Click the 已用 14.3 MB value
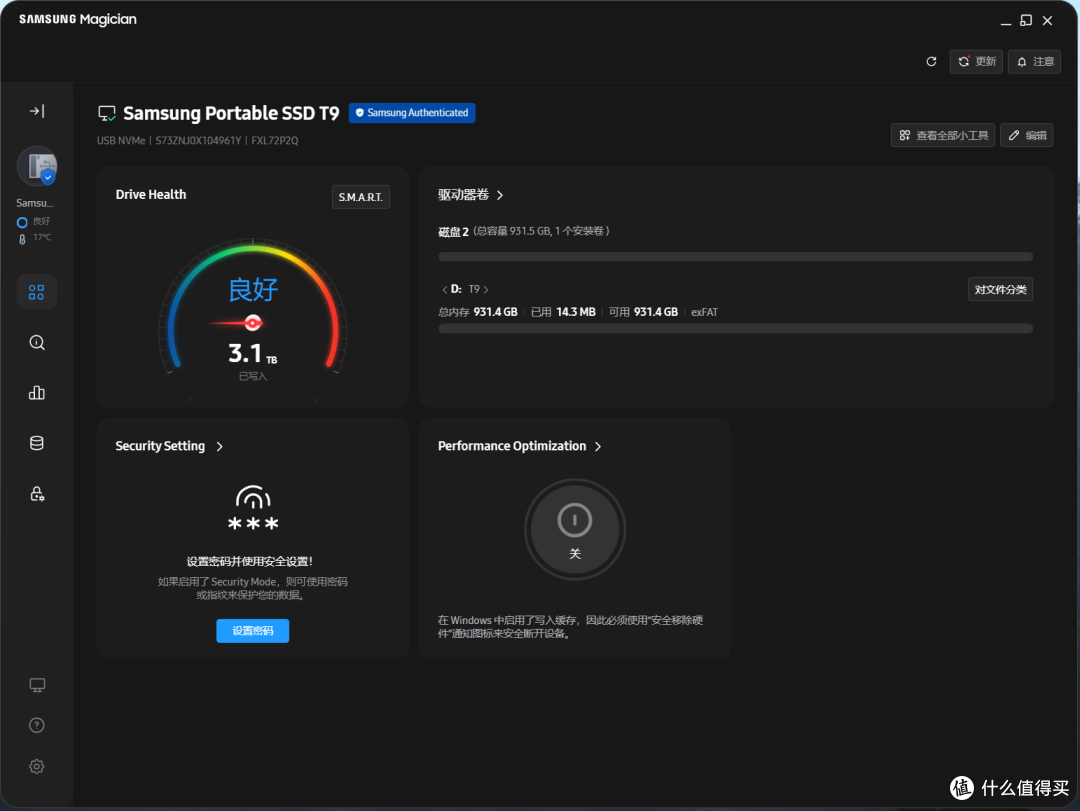The image size is (1080, 811). pyautogui.click(x=563, y=312)
